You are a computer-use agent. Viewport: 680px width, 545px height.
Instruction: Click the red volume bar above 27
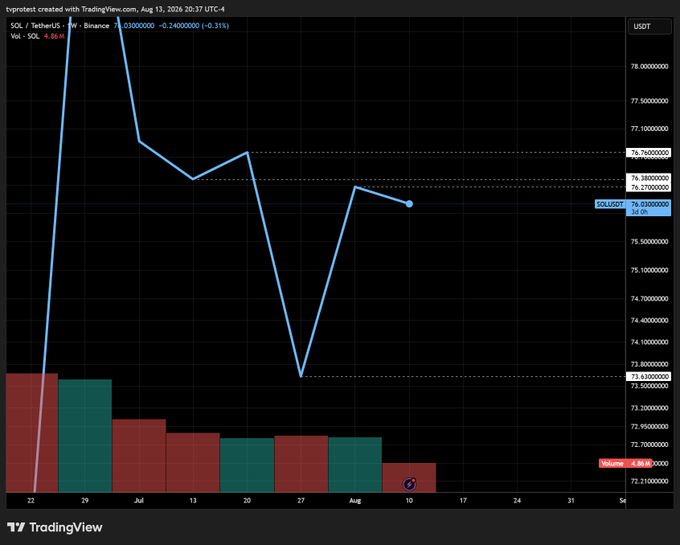pyautogui.click(x=301, y=464)
